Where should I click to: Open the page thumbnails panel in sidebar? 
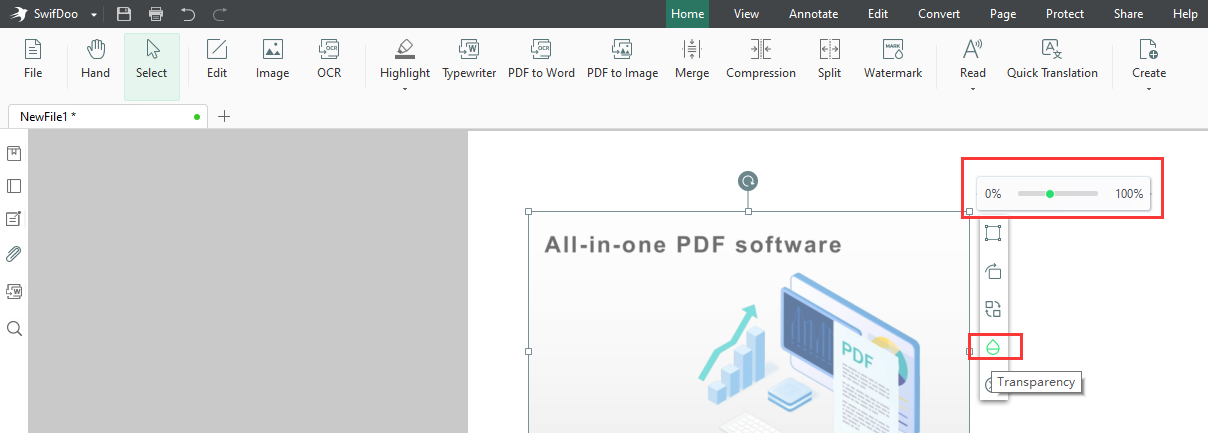coord(14,186)
